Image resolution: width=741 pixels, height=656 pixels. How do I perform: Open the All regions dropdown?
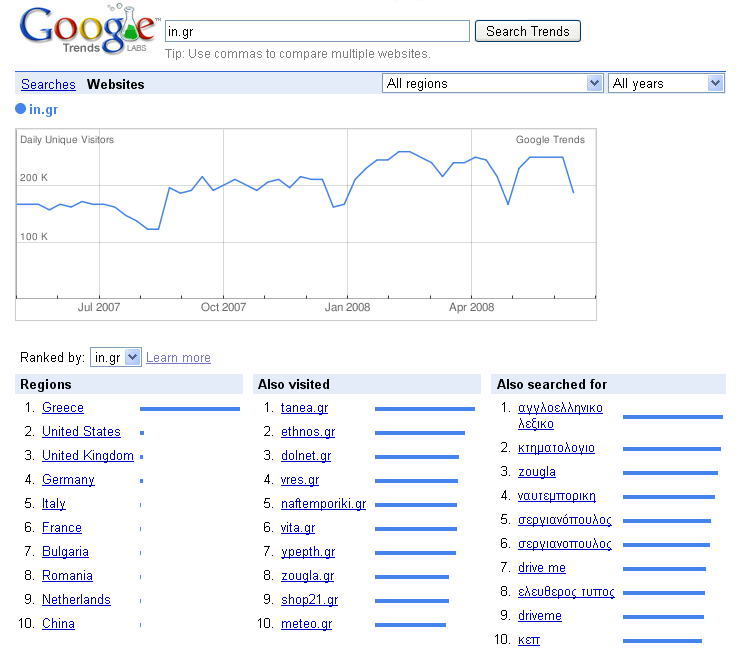click(x=492, y=84)
